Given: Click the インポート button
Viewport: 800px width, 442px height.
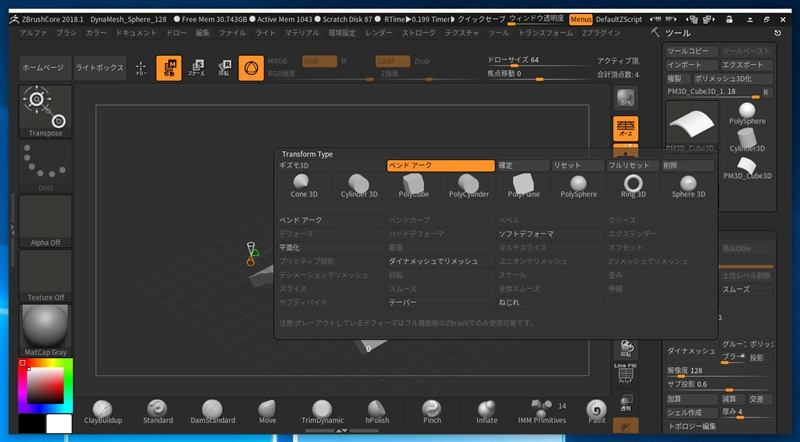Looking at the screenshot, I should point(692,65).
